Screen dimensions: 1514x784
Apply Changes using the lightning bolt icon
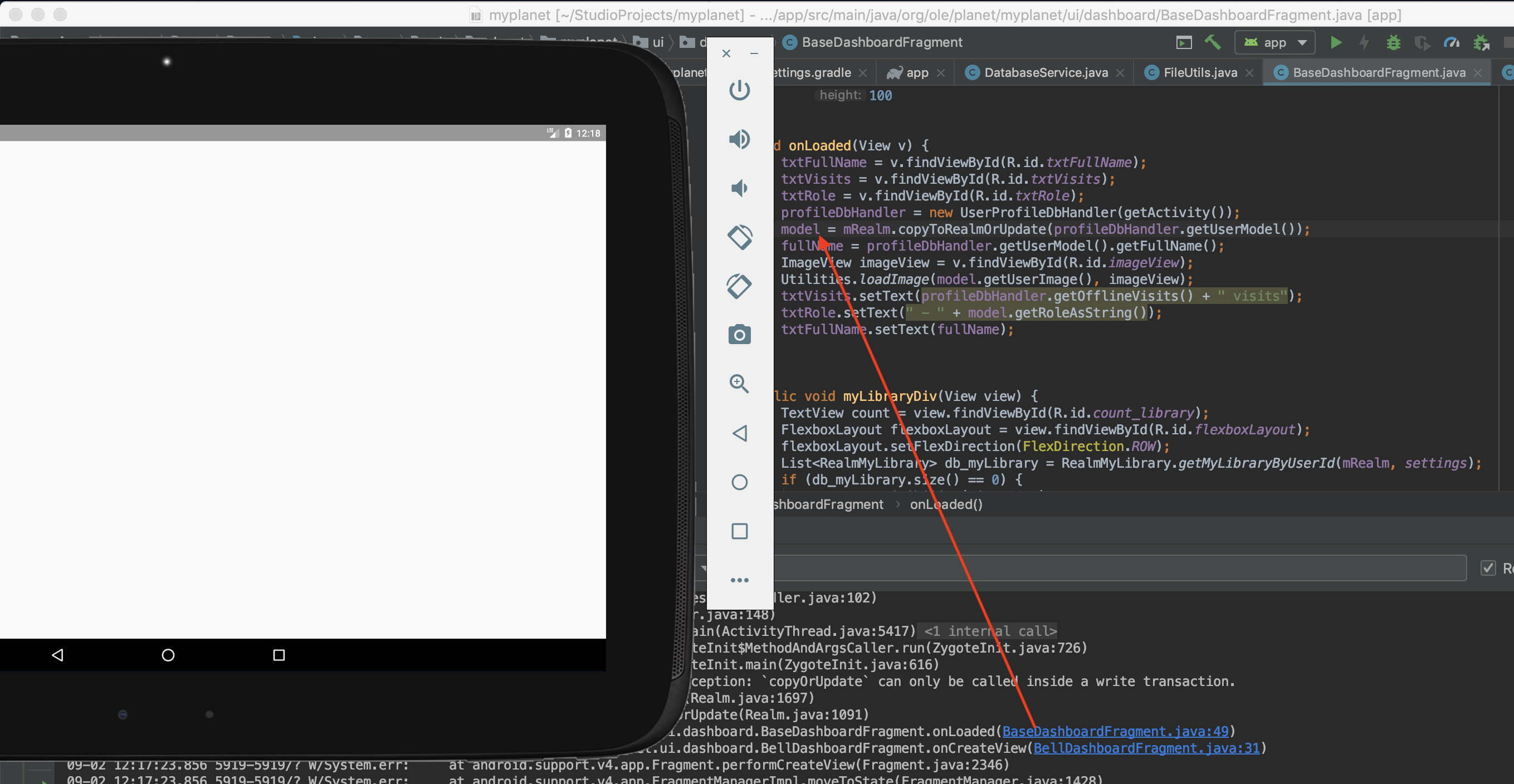(x=1364, y=42)
